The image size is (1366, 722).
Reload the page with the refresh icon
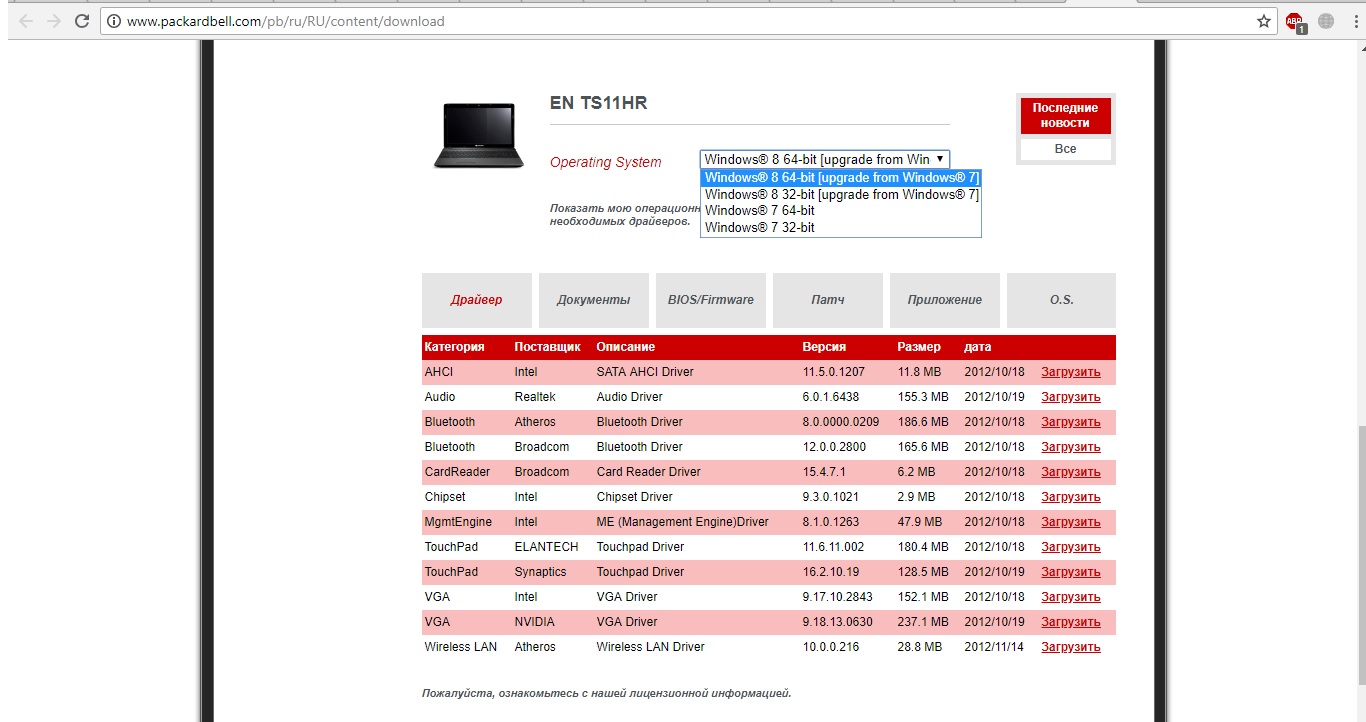tap(82, 21)
